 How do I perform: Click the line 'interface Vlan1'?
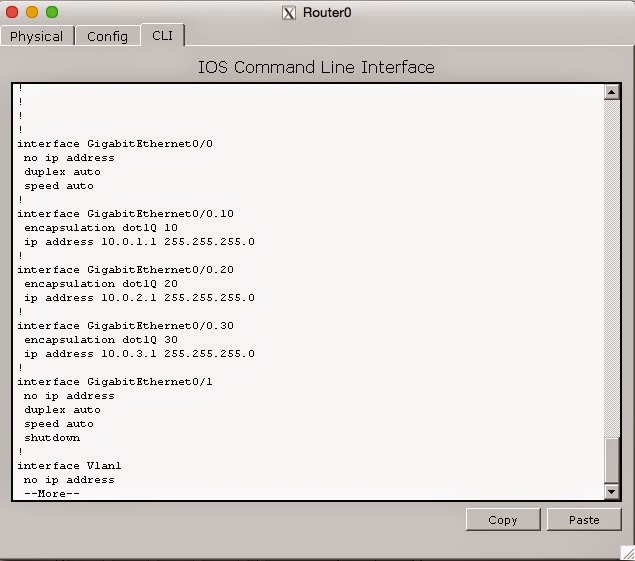tap(69, 466)
